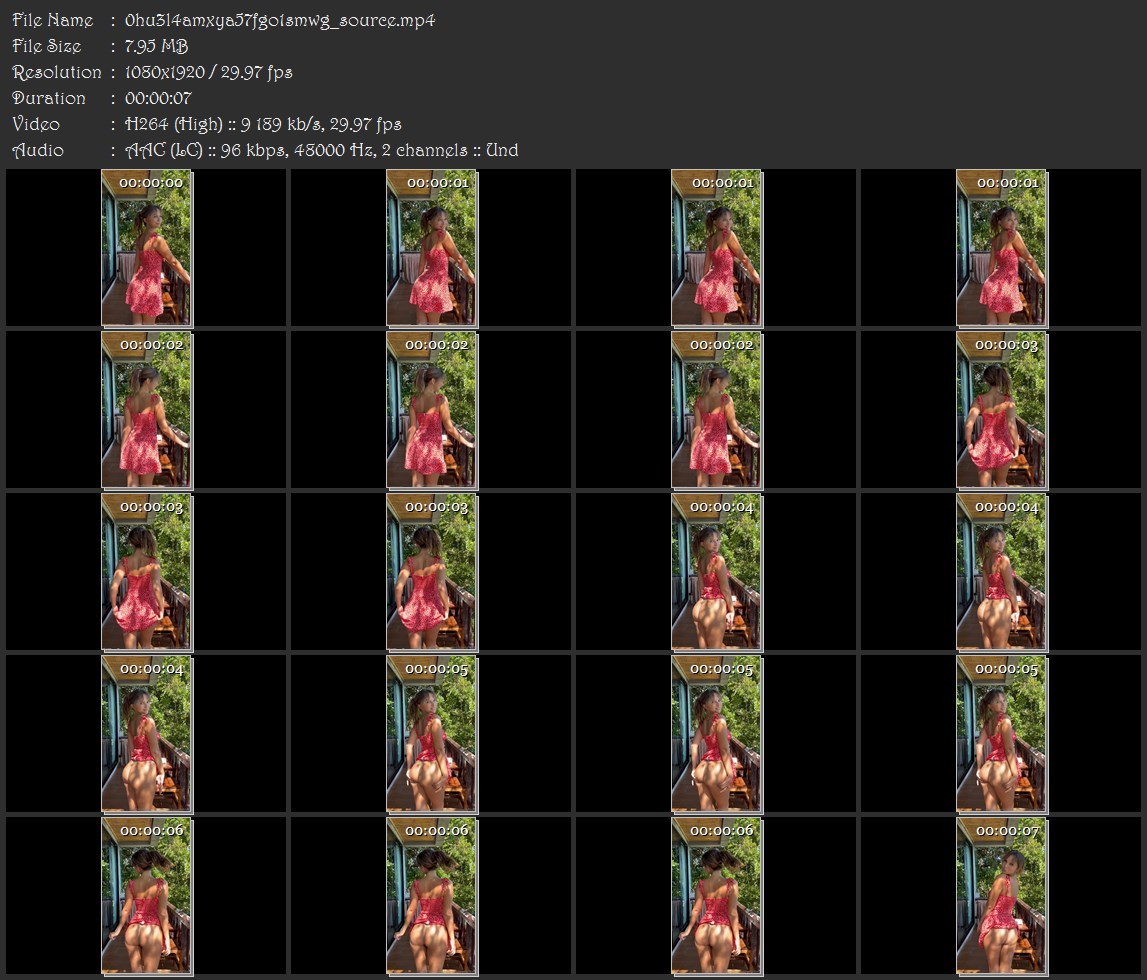
Task: Select the filename 0hu3l4amxya57fgo1smwg_source.mp4
Action: [x=280, y=20]
